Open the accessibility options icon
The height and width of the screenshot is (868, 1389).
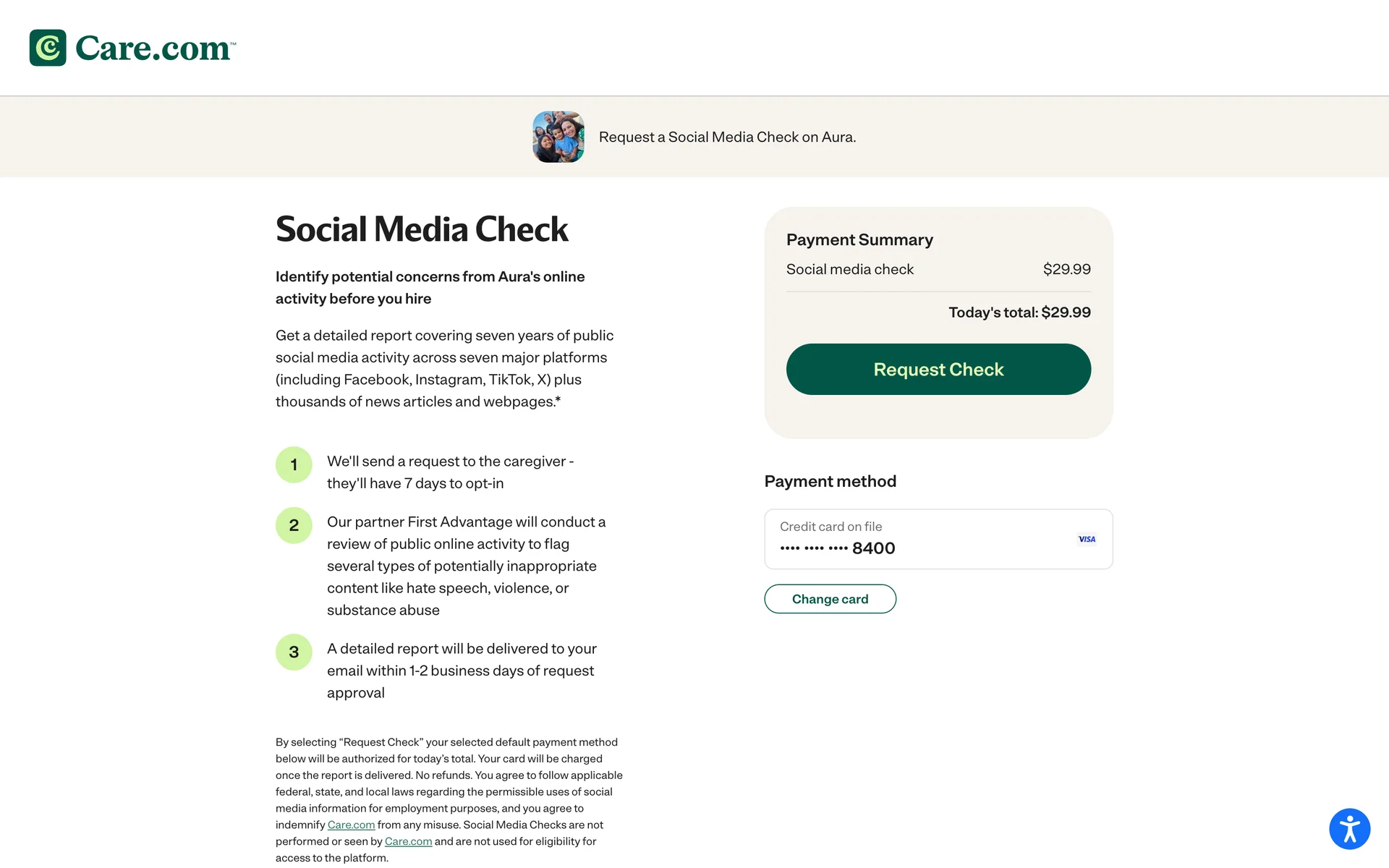[x=1349, y=828]
